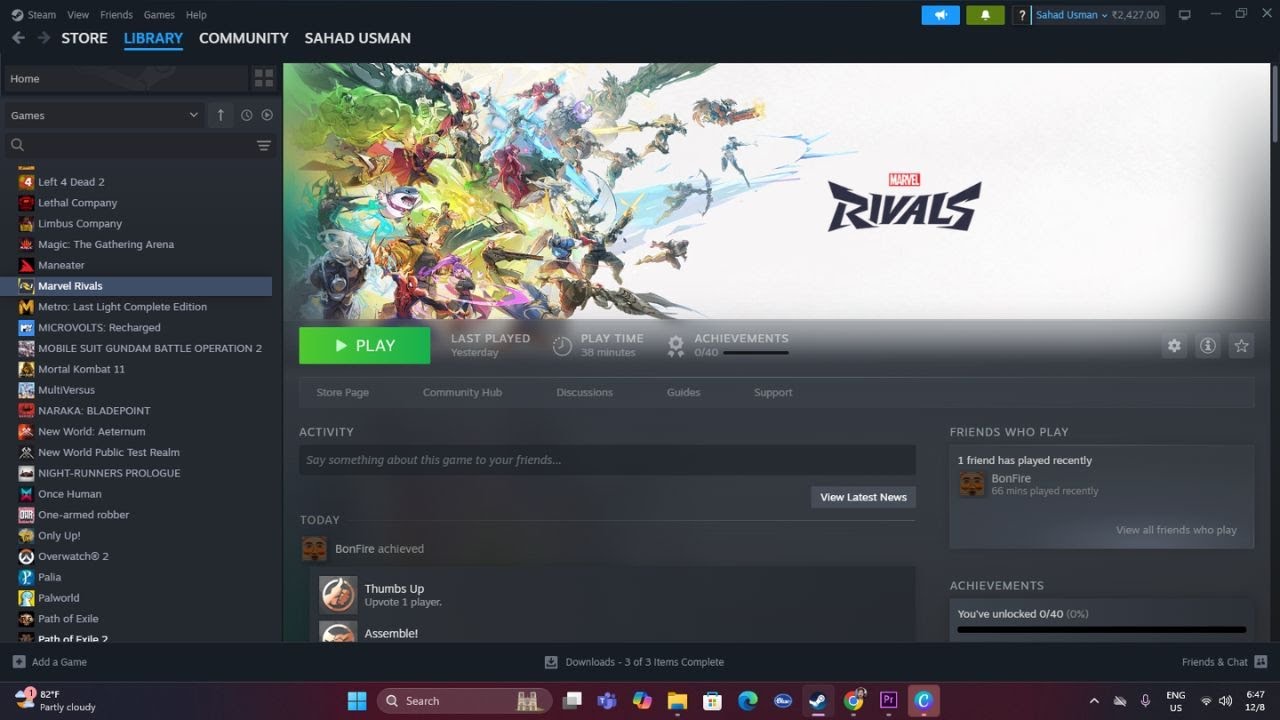Click achievements progress bar in sidebar
This screenshot has height=720, width=1280.
(x=1101, y=630)
